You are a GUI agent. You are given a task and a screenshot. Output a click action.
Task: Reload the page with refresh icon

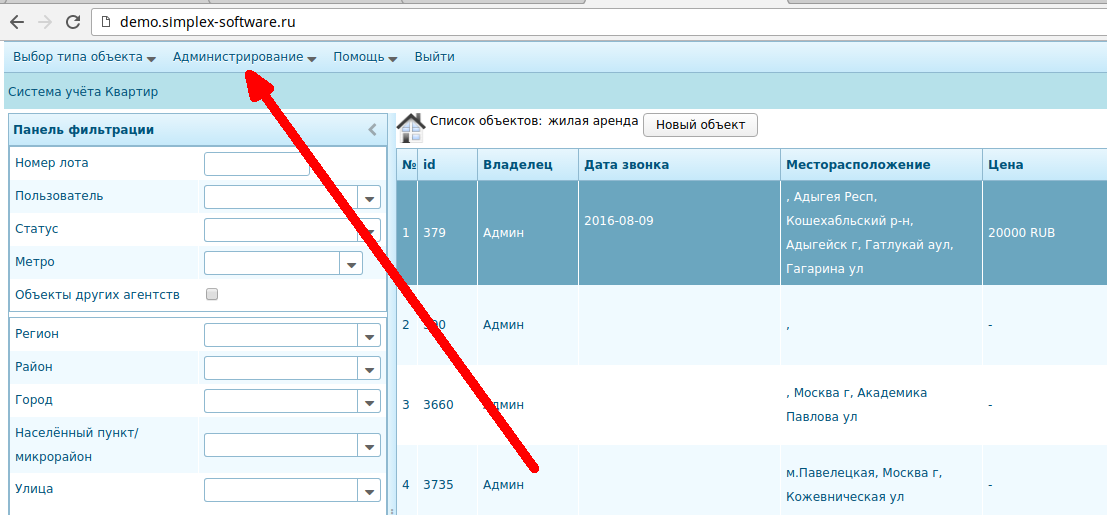(x=72, y=21)
